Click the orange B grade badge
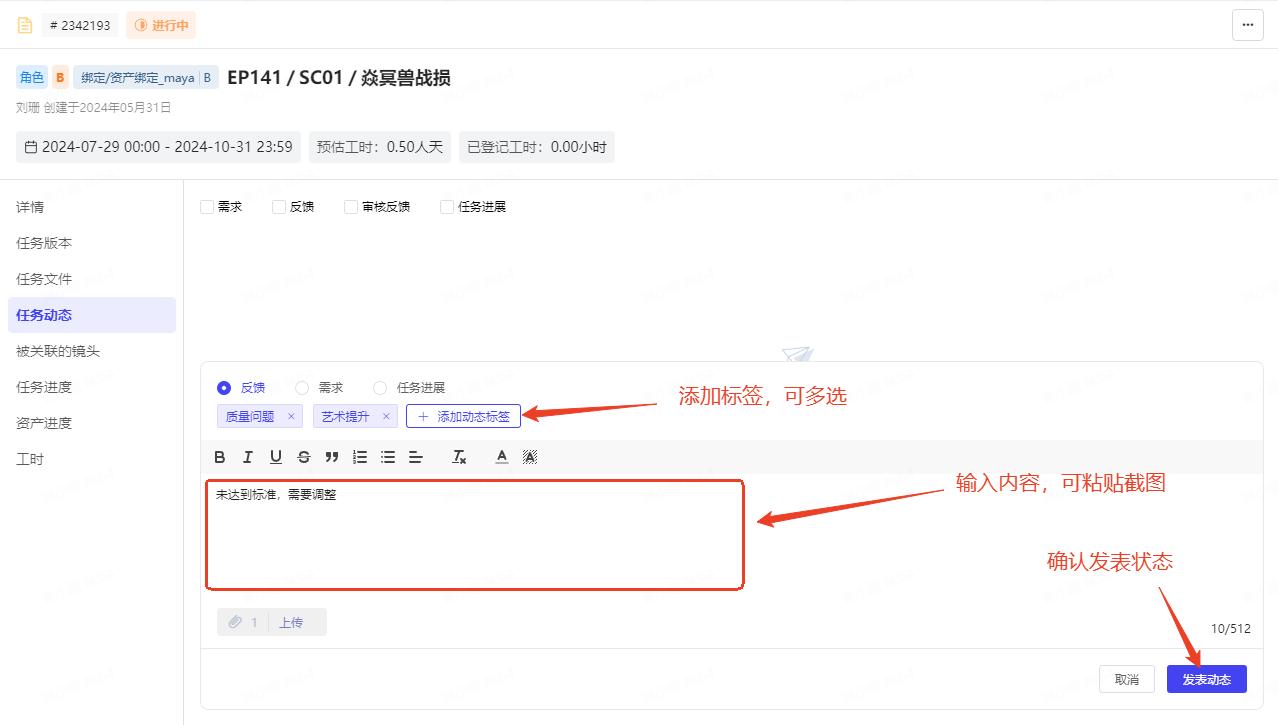This screenshot has height=725, width=1278. (x=60, y=77)
